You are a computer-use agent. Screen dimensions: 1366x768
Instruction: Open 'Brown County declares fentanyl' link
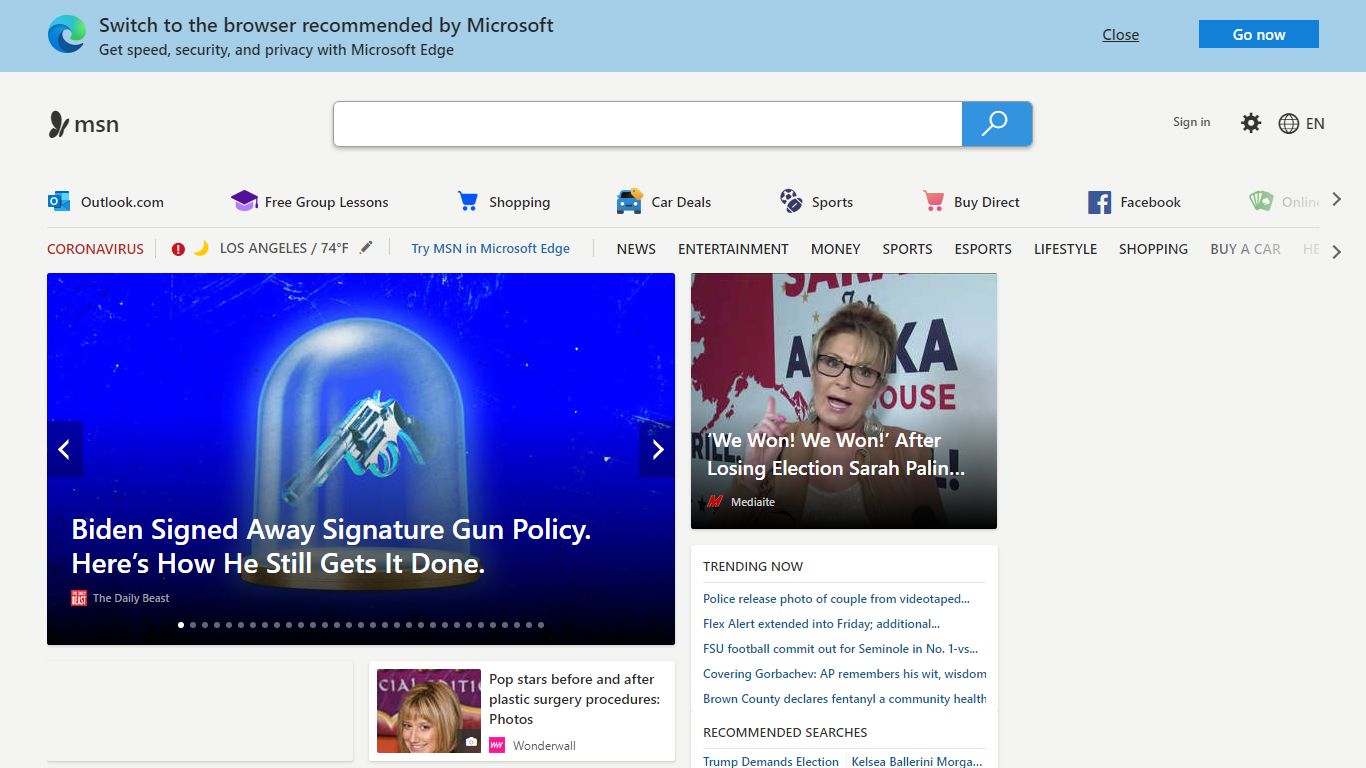point(844,699)
